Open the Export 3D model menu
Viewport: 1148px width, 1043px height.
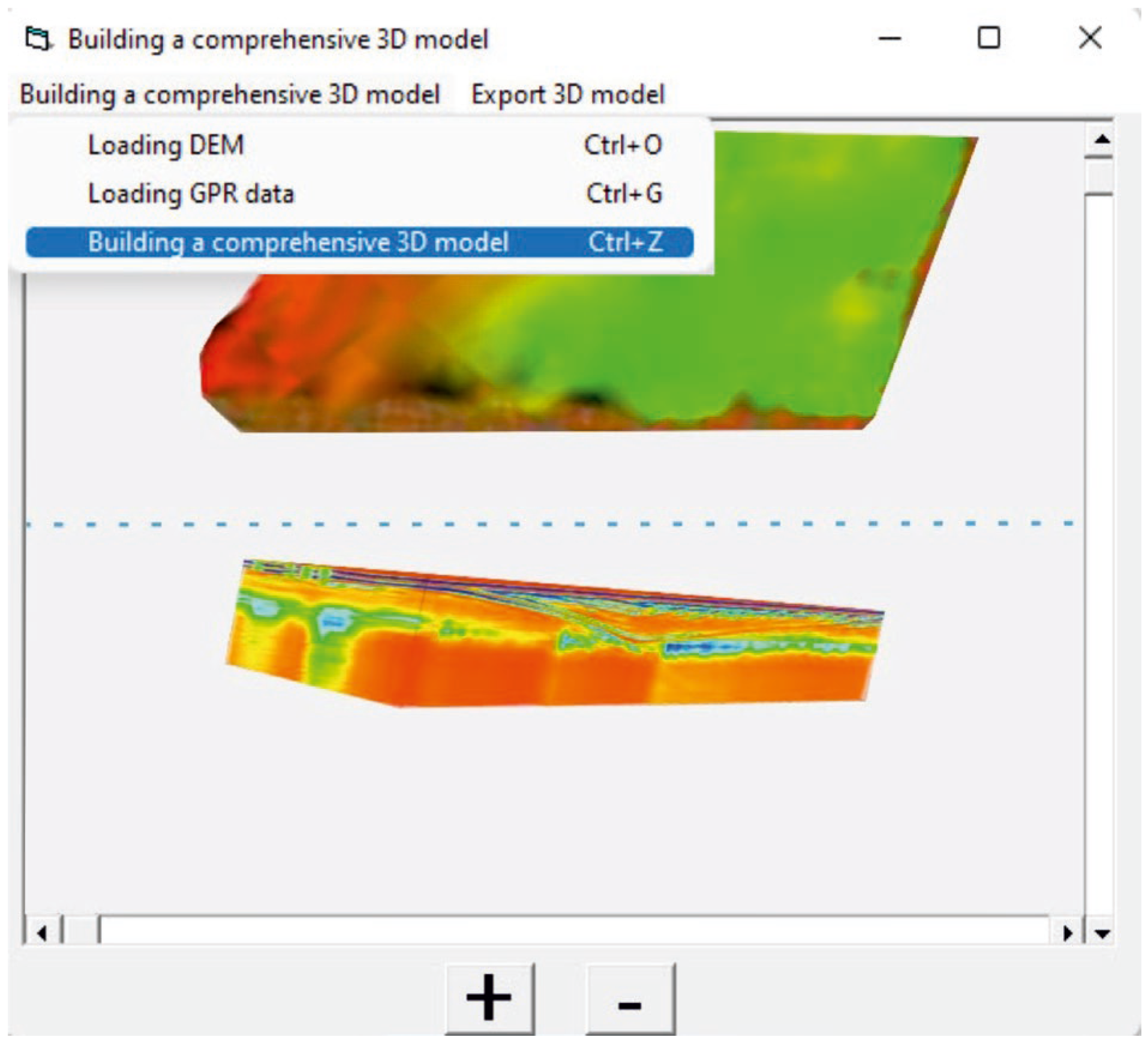click(x=567, y=95)
